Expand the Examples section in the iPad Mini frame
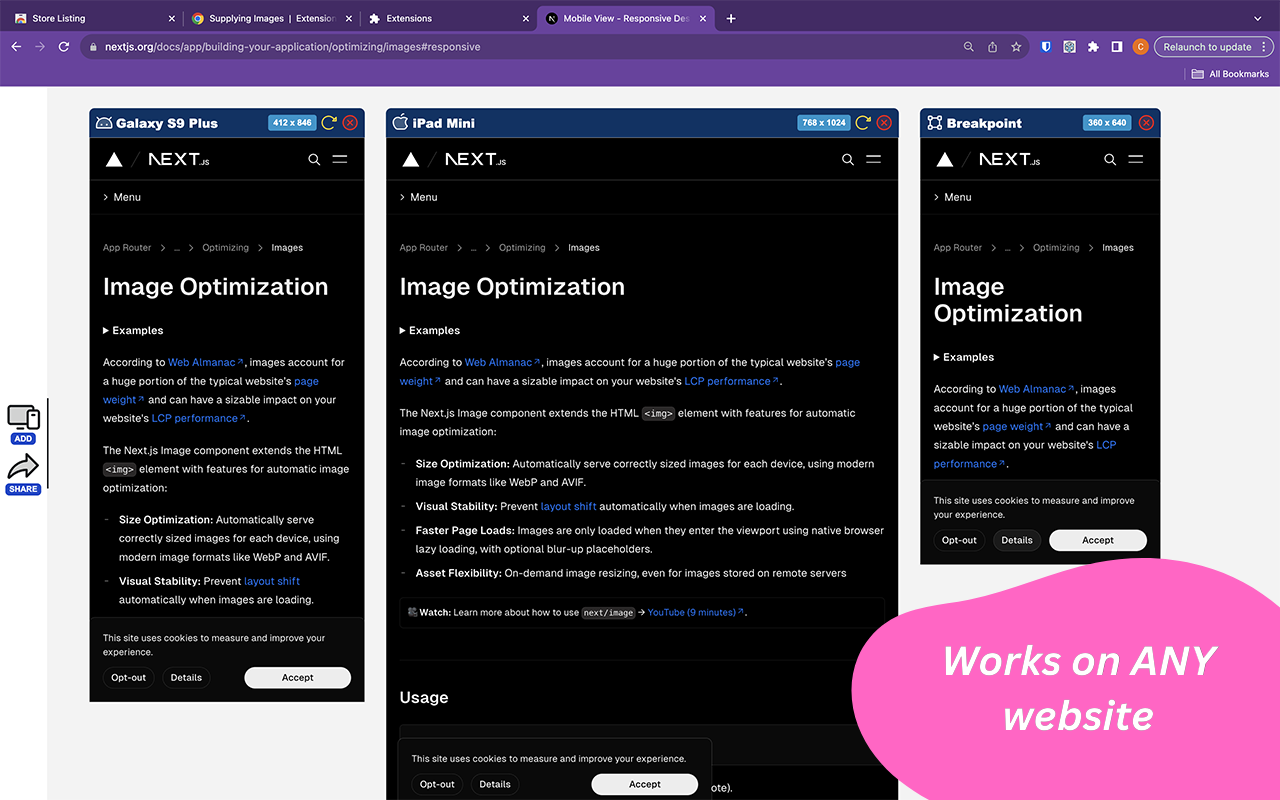 pos(429,330)
